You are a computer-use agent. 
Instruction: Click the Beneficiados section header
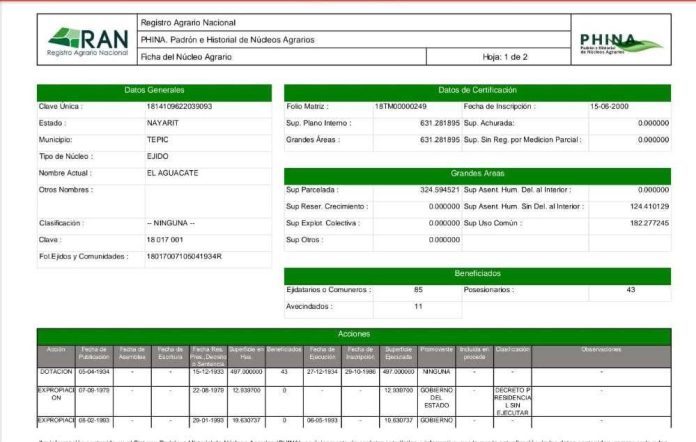(476, 273)
